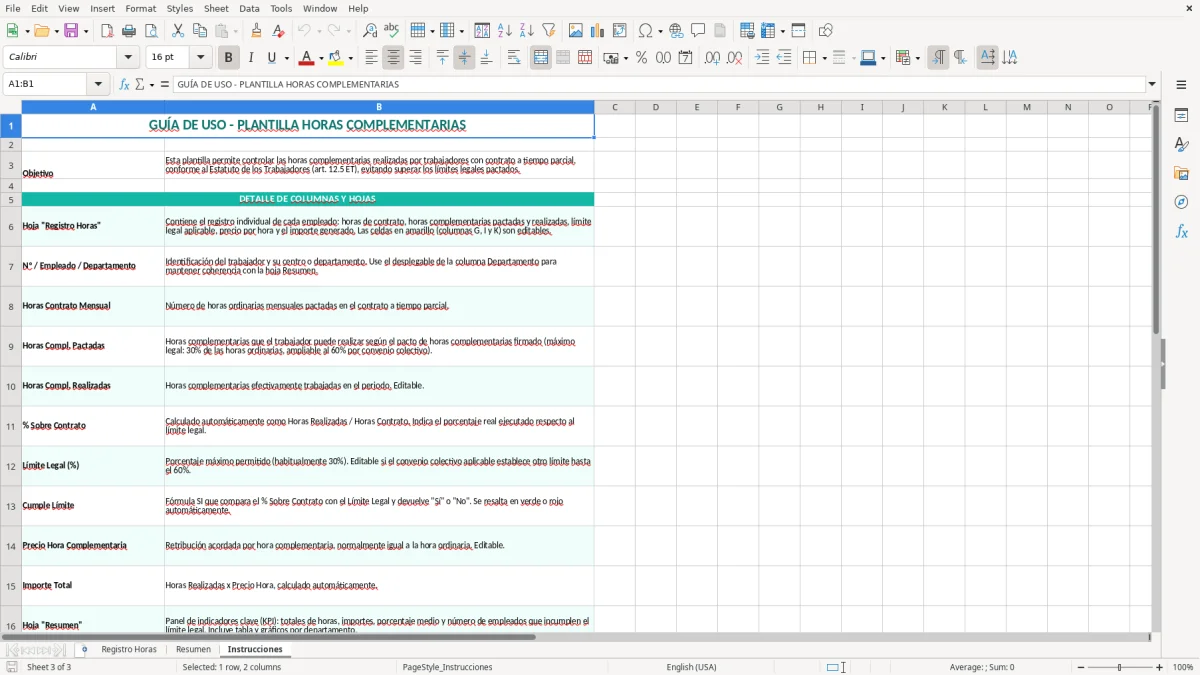Toggle Align Left
1200x675 pixels.
[371, 58]
